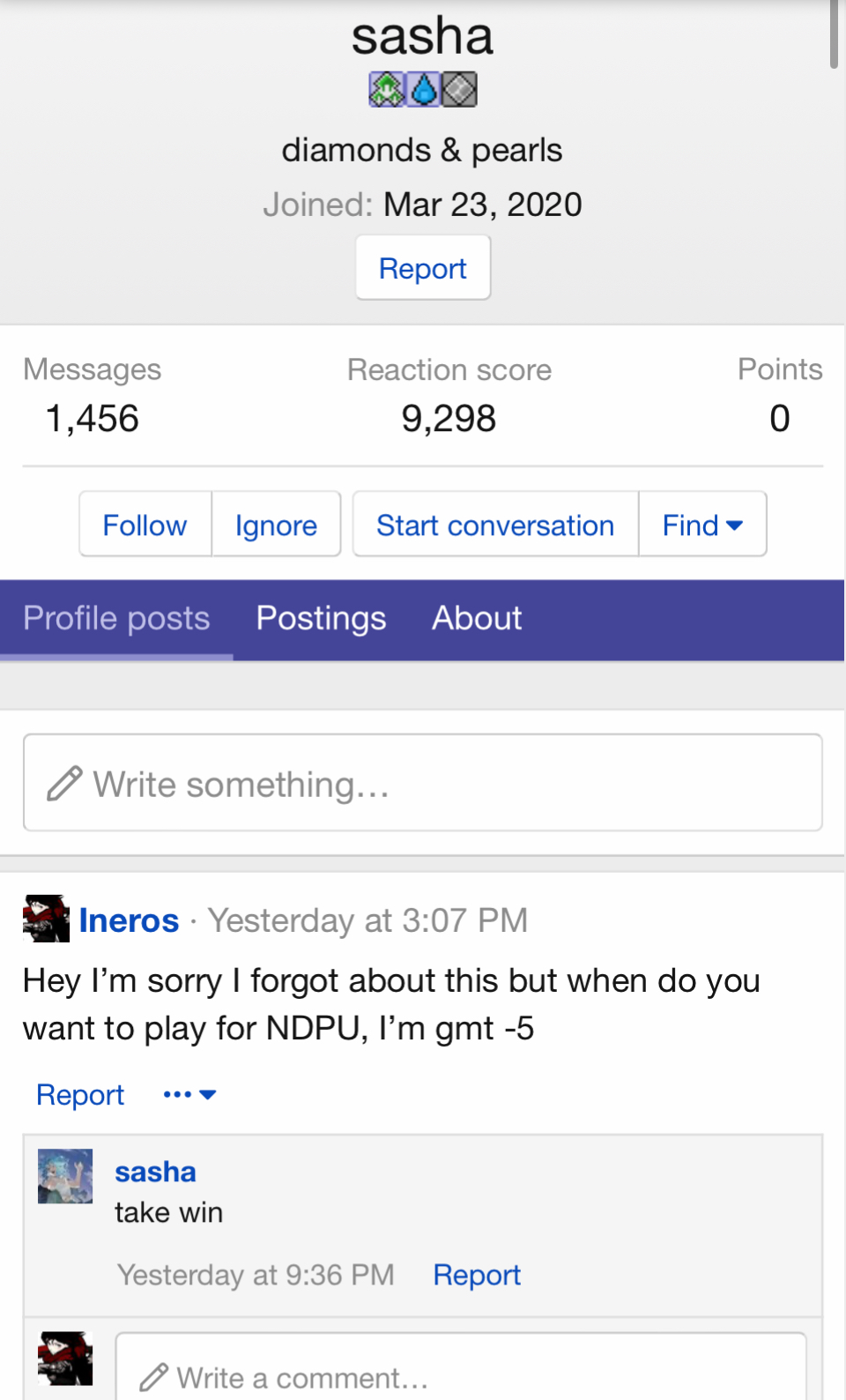
Task: Start conversation with sasha
Action: tap(495, 525)
